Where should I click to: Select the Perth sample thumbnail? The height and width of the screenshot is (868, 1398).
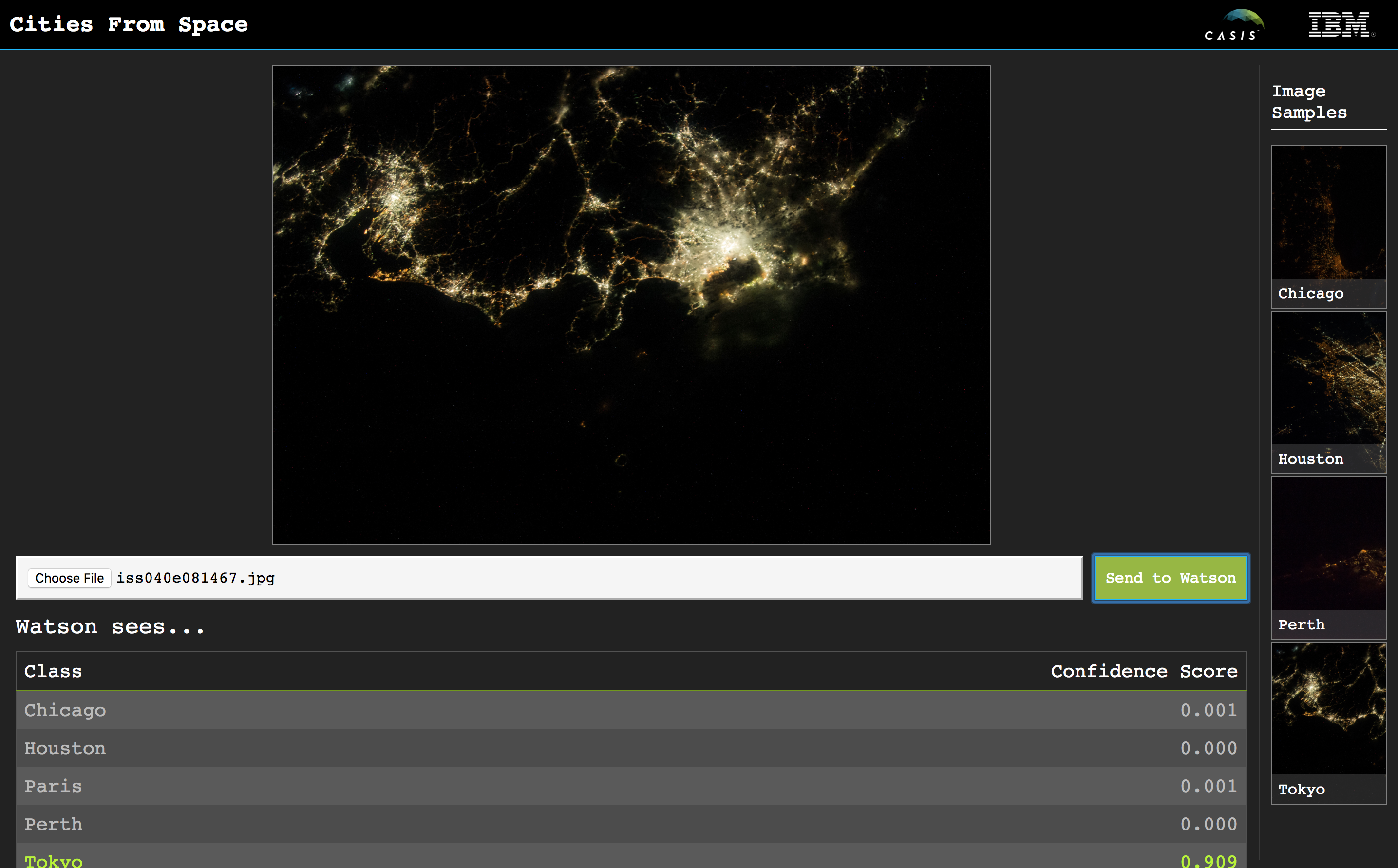click(x=1328, y=557)
